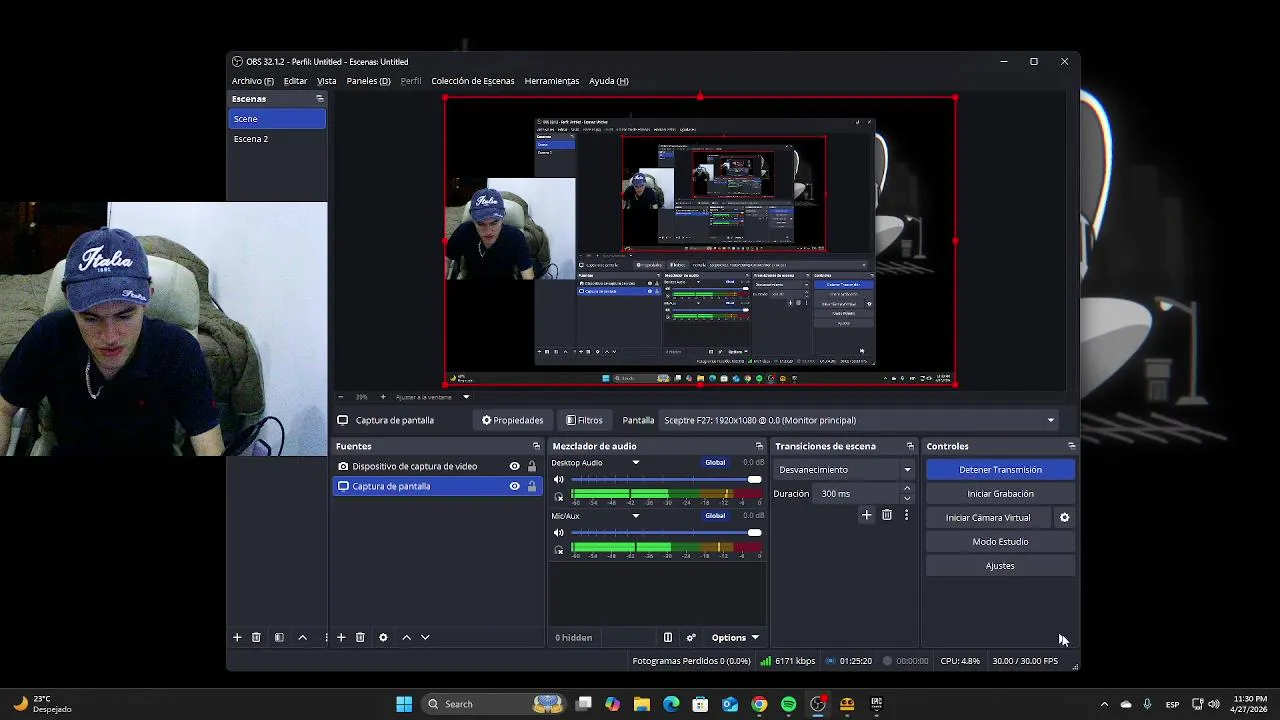Toggle Global badge on Desktop Audio
The image size is (1280, 720).
tap(715, 463)
